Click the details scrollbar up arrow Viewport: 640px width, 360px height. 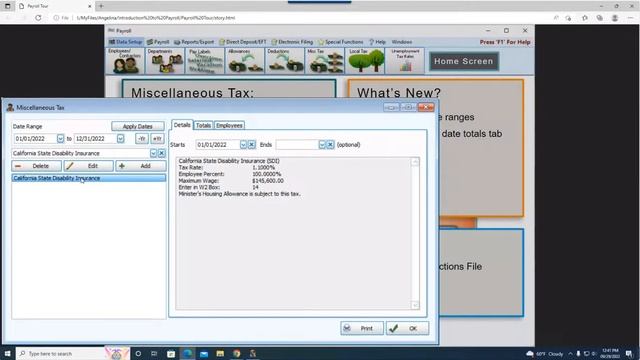tap(415, 162)
